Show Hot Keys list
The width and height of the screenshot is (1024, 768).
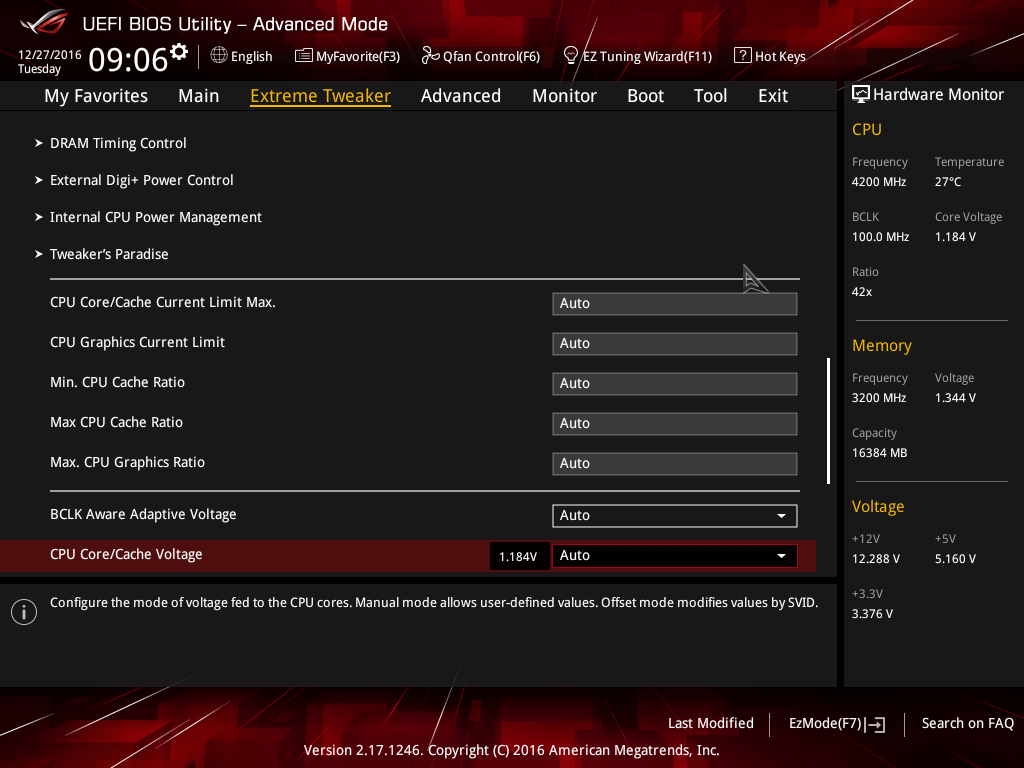(x=780, y=56)
